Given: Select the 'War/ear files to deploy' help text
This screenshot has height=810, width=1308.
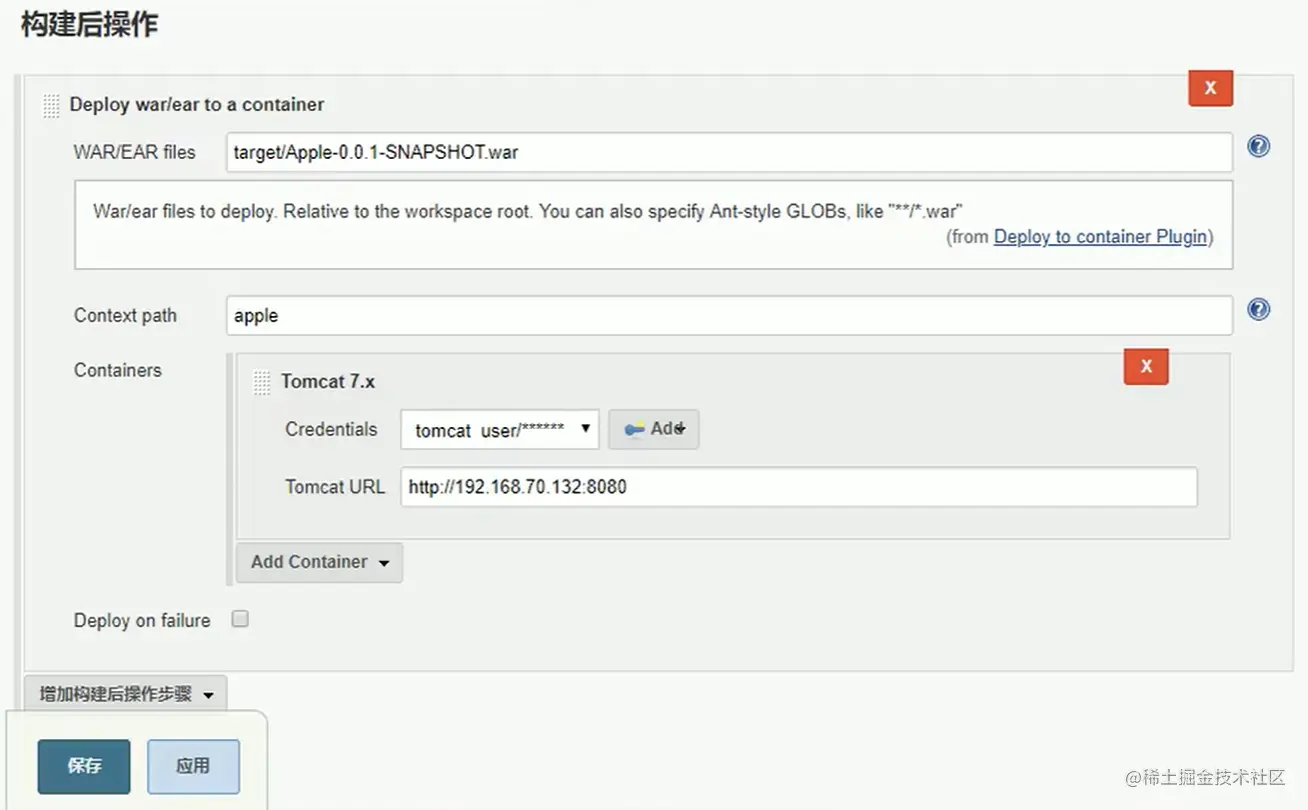Looking at the screenshot, I should [528, 212].
